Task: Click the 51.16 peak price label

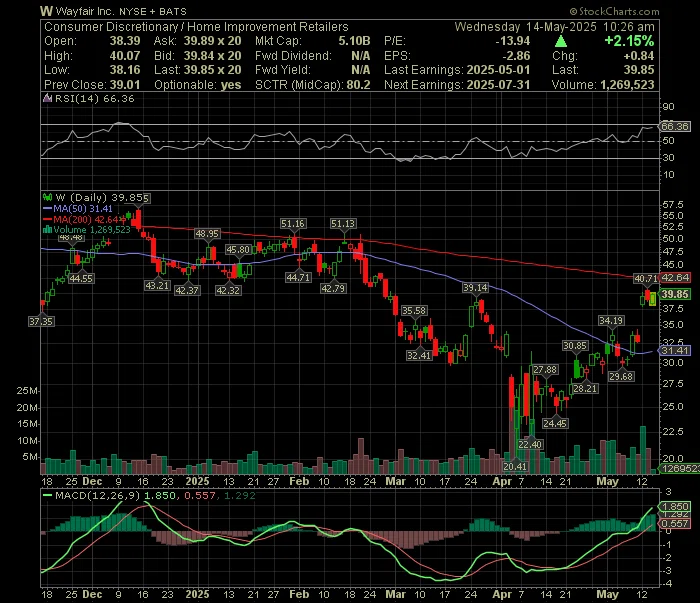Action: [293, 224]
